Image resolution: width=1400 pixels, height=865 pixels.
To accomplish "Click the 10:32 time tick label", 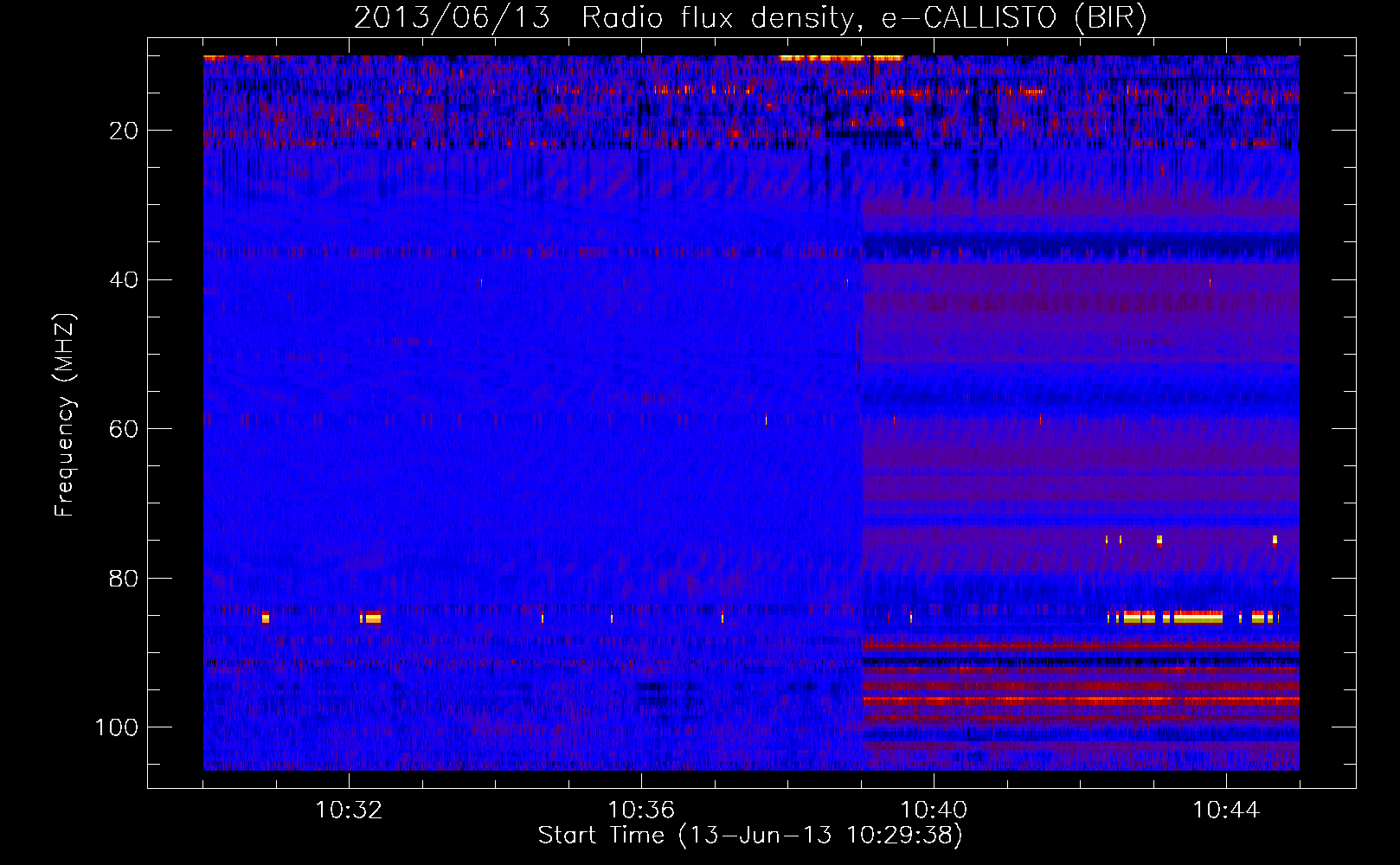I will 349,811.
